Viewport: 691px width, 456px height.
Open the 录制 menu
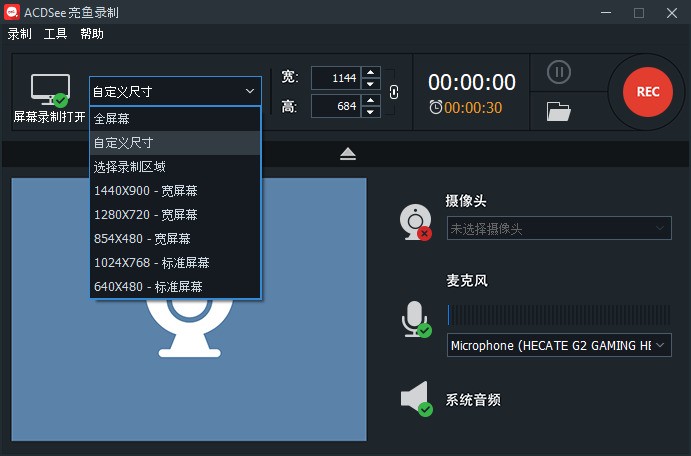click(x=19, y=34)
